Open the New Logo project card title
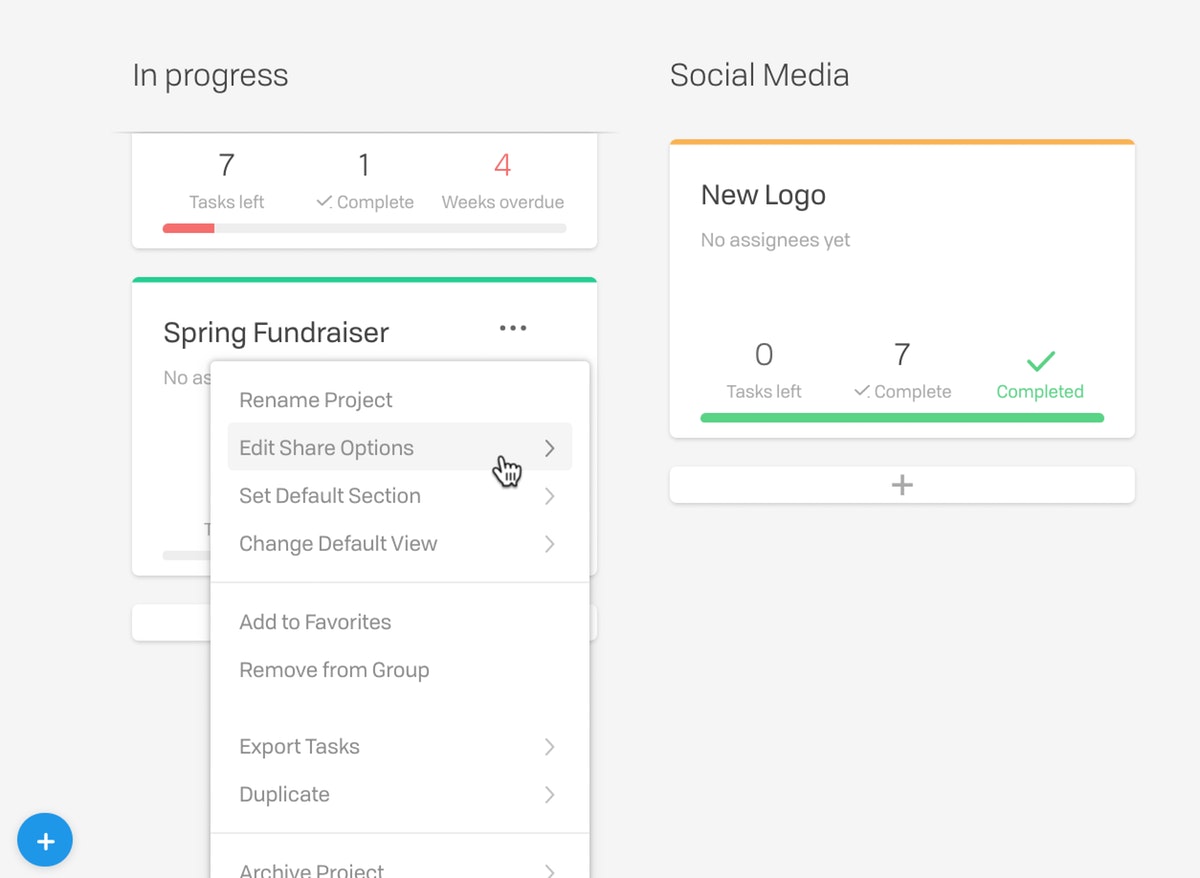The image size is (1200, 878). point(763,195)
